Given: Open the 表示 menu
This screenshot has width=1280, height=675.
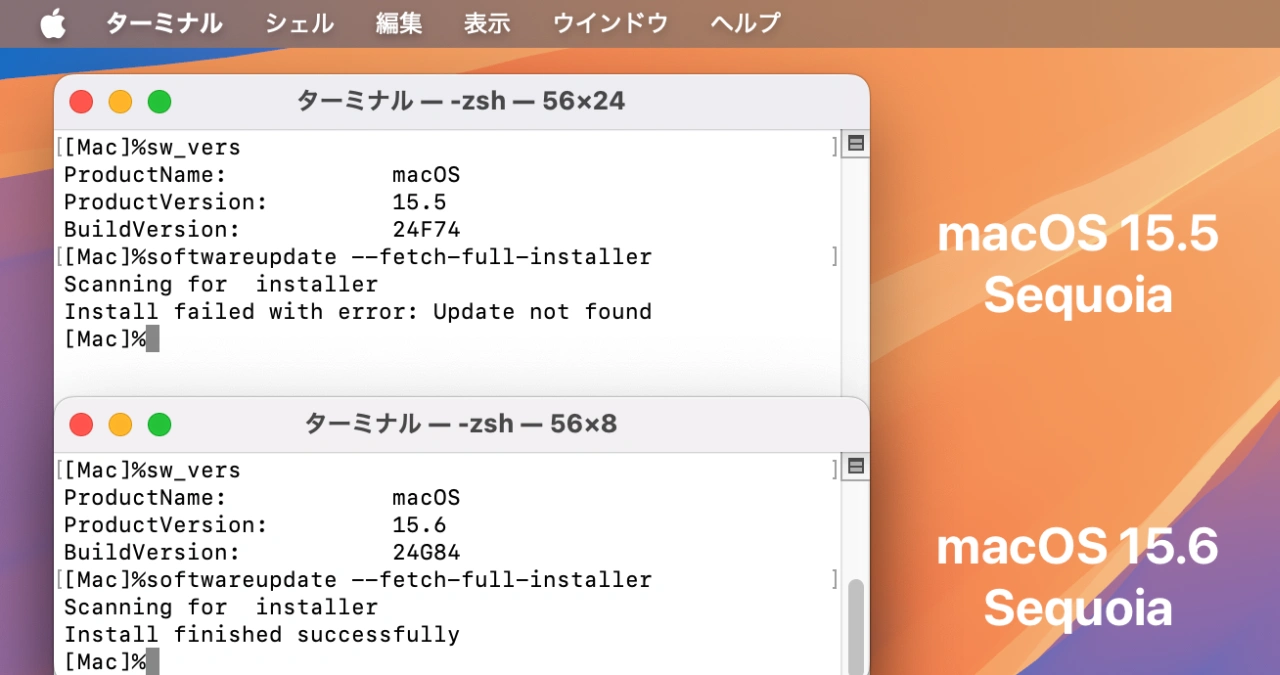Looking at the screenshot, I should tap(486, 22).
